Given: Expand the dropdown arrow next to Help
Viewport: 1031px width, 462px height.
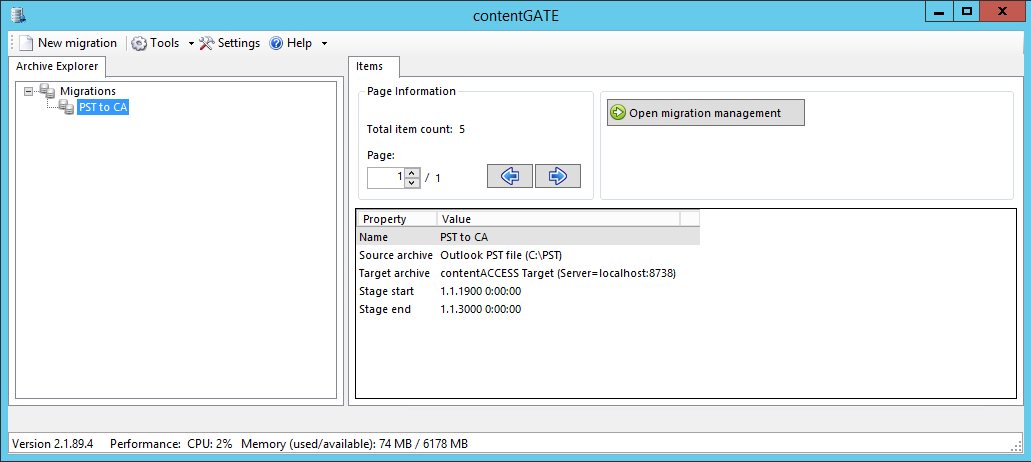Looking at the screenshot, I should 324,44.
